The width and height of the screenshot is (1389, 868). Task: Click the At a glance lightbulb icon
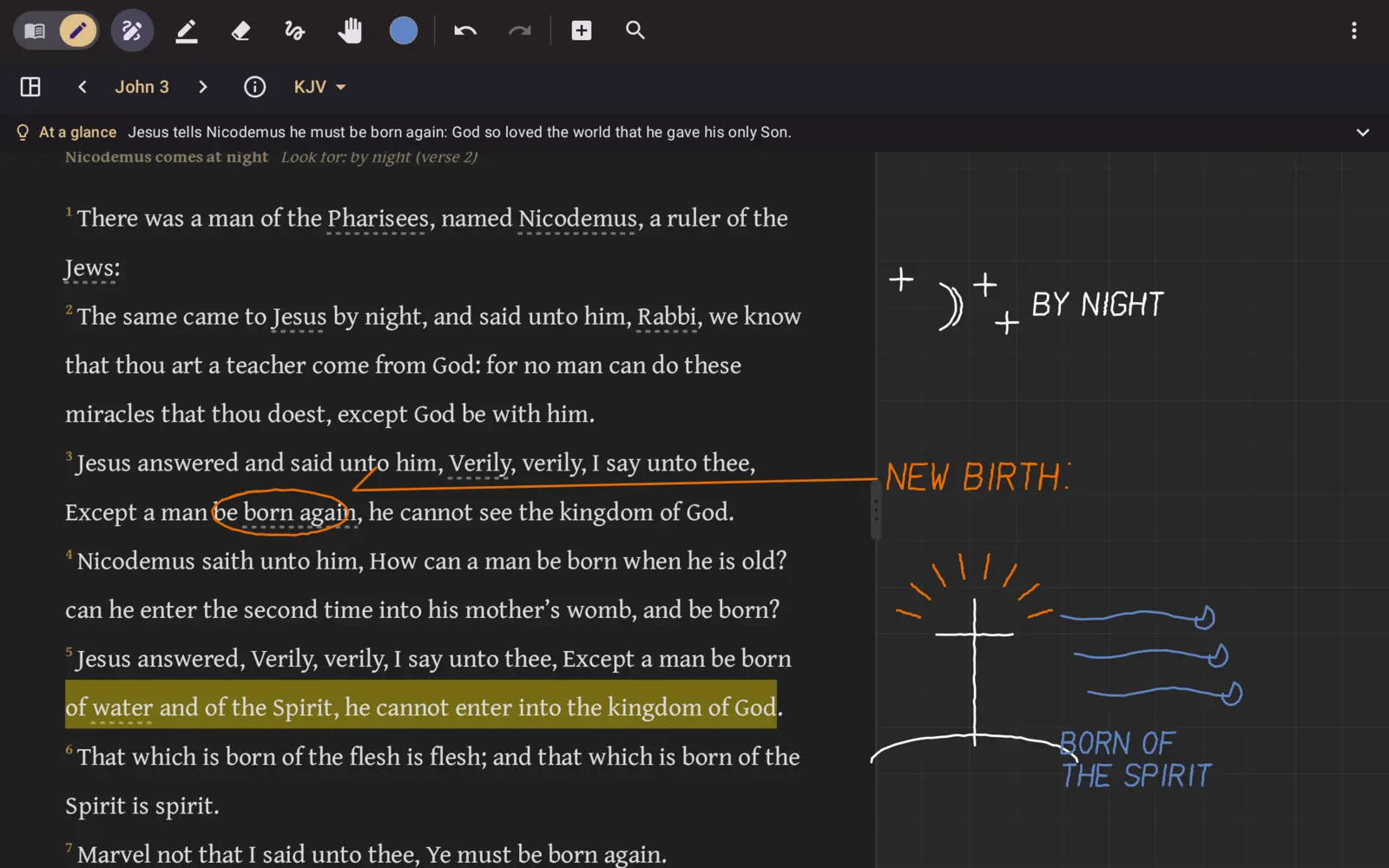(23, 132)
